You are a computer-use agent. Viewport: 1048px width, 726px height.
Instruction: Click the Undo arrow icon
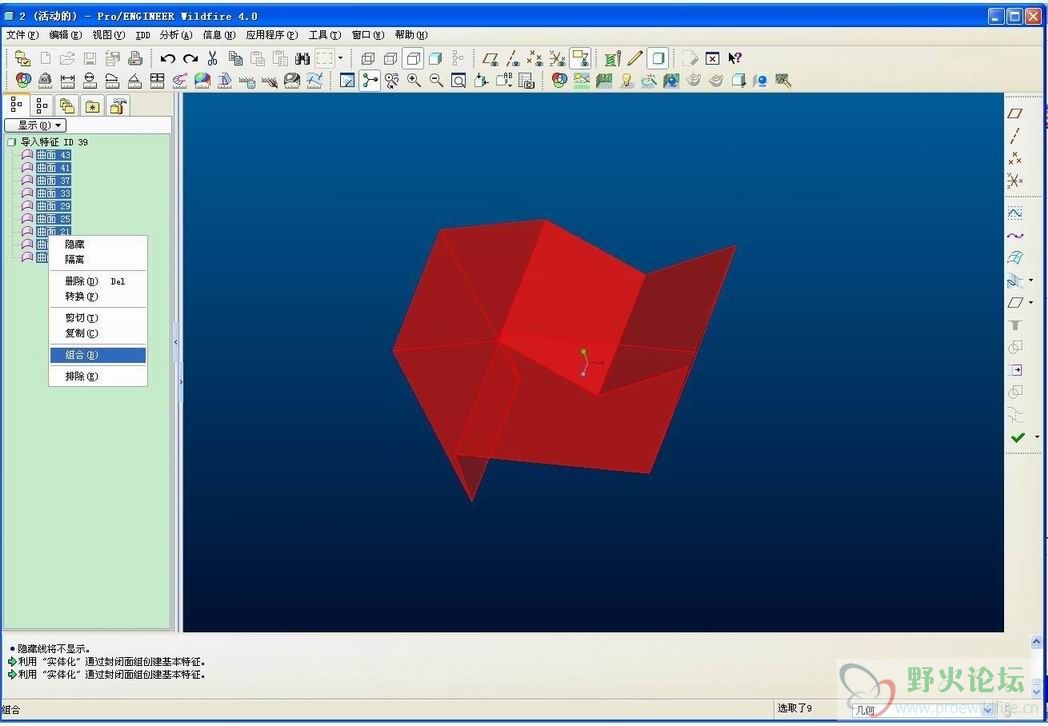point(168,59)
